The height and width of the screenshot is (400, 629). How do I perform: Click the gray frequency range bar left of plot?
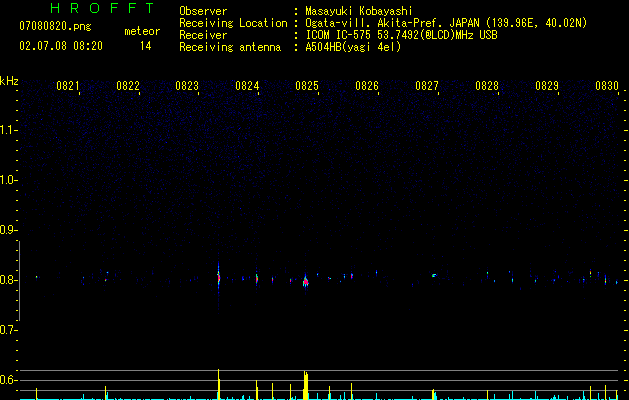(x=19, y=281)
